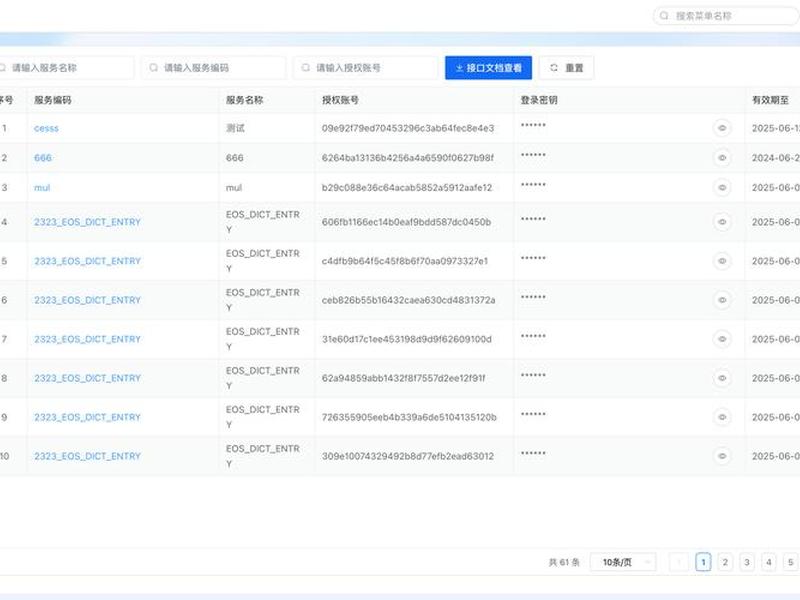This screenshot has height=600, width=800.
Task: Show the key for account 31e60d17c1ee453198d9d9f62609100d
Action: click(722, 339)
